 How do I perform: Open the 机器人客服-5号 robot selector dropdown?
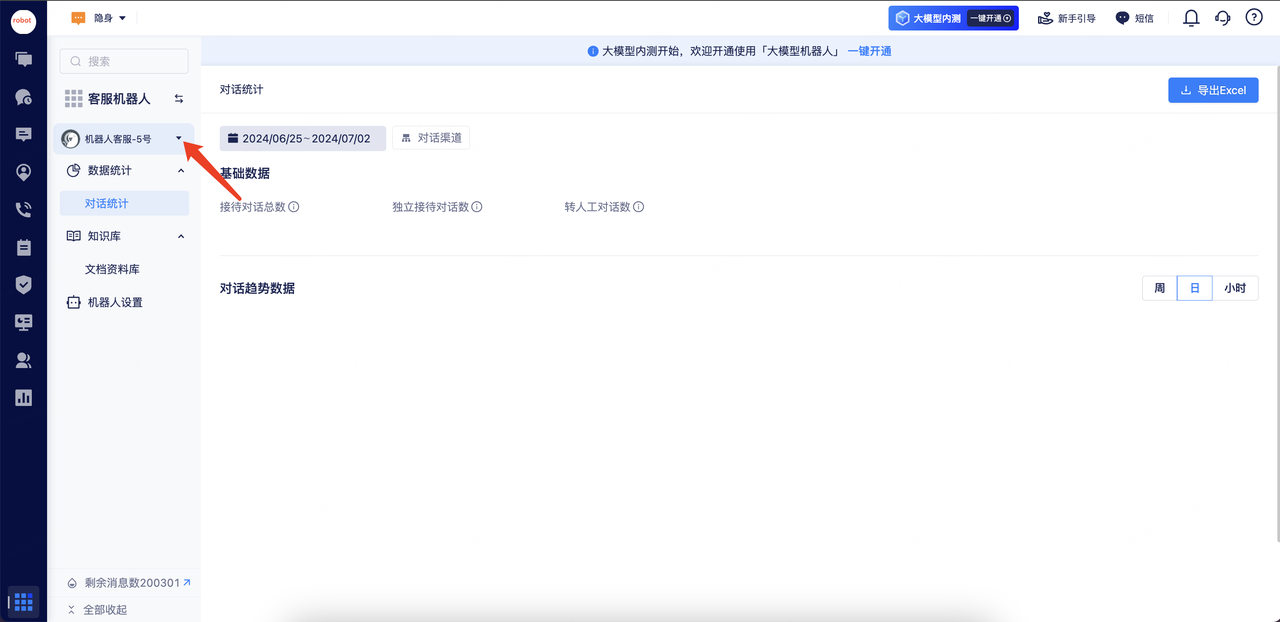pyautogui.click(x=124, y=139)
